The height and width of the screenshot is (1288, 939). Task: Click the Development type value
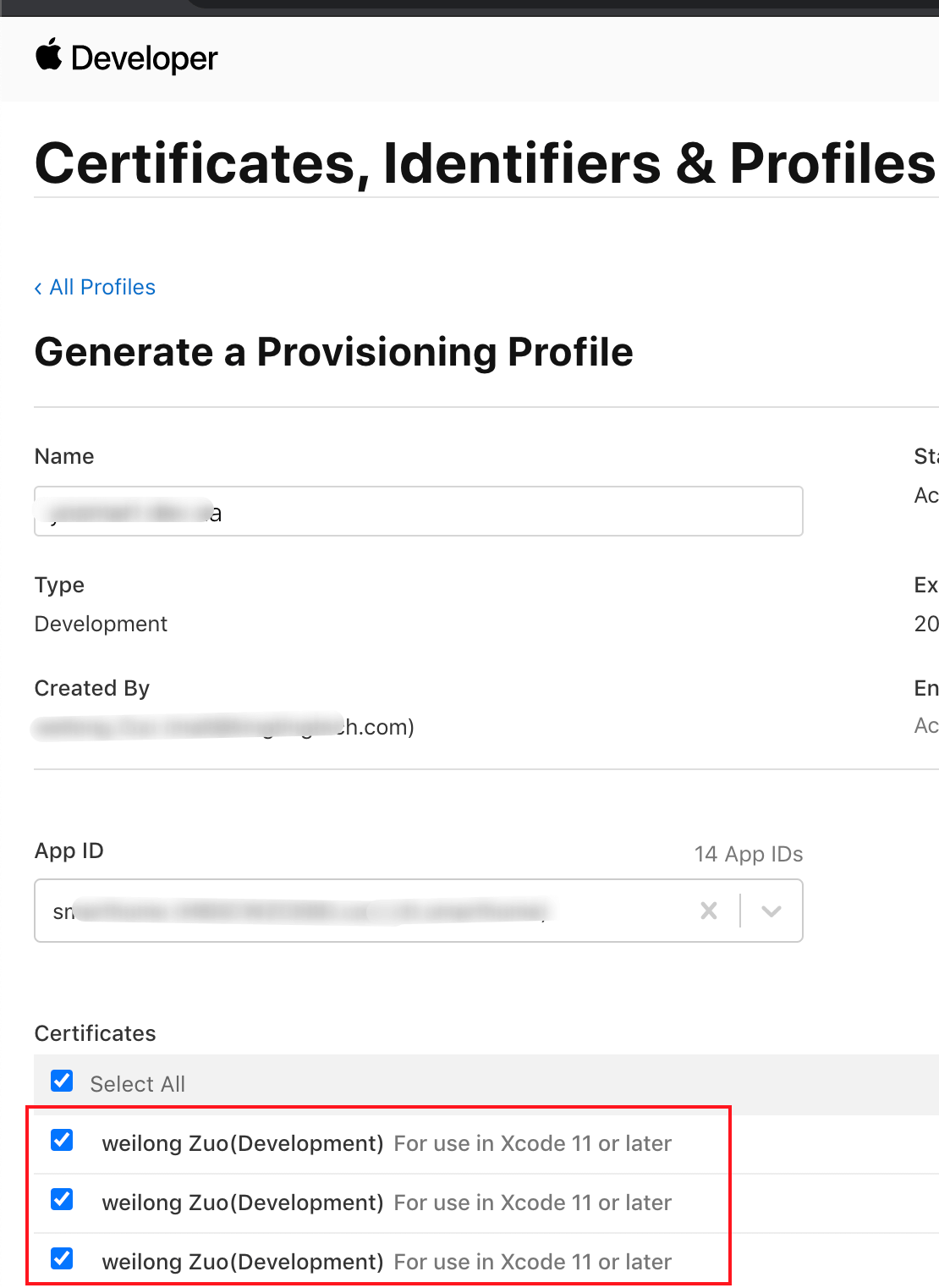coord(101,624)
